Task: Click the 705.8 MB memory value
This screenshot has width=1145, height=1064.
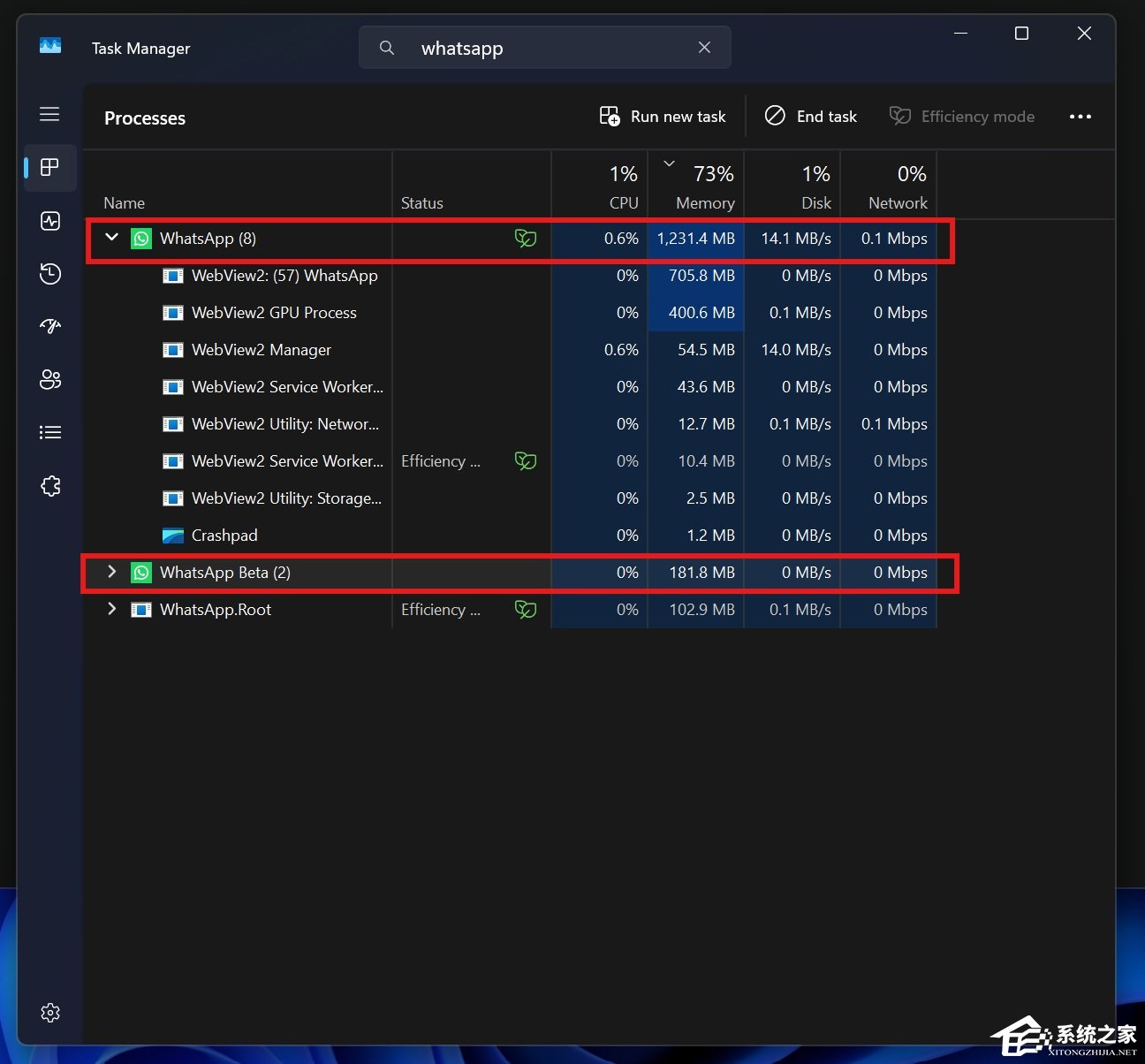Action: coord(701,276)
